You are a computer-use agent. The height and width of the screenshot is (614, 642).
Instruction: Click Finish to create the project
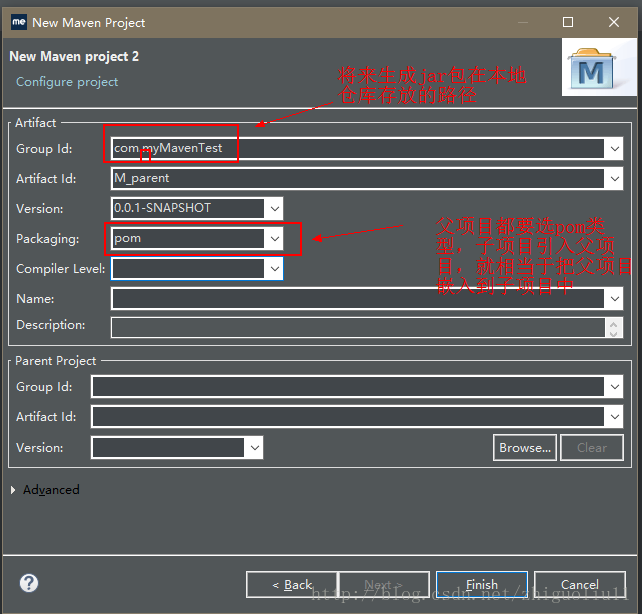click(482, 585)
